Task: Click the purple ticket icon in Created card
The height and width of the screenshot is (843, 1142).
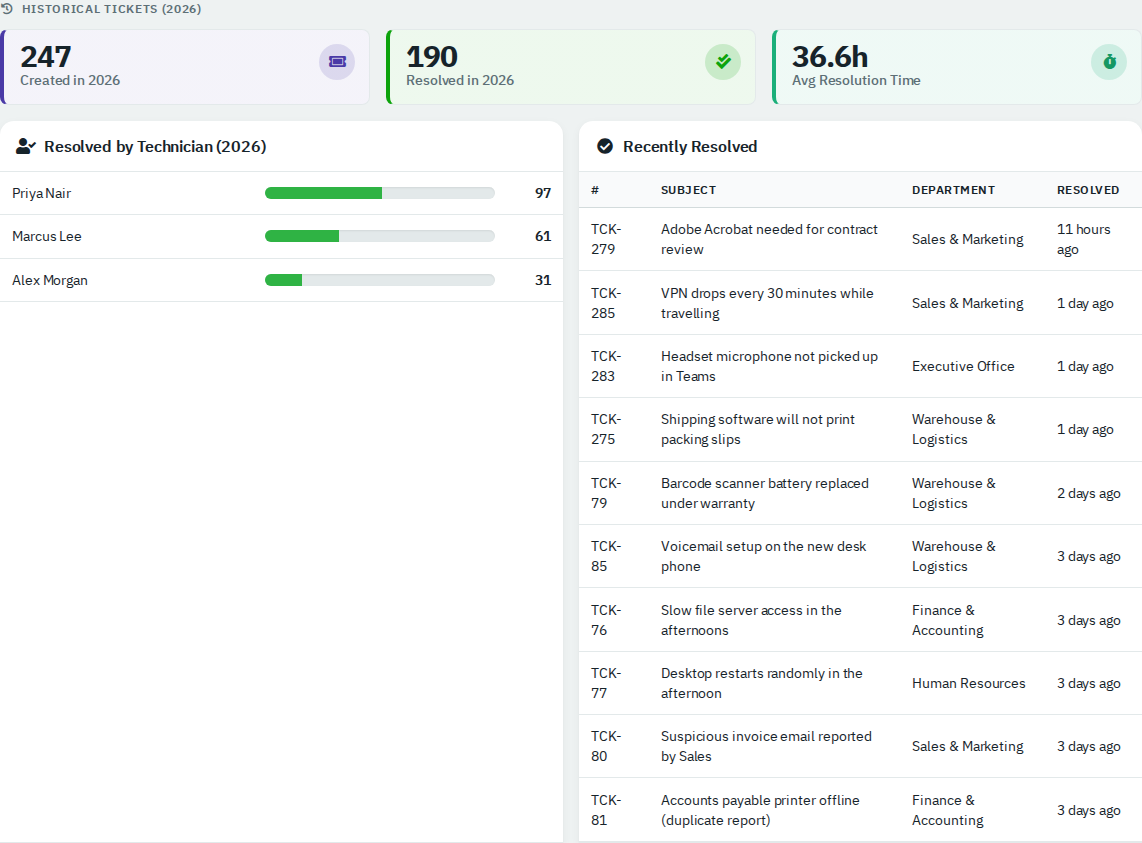Action: tap(336, 62)
